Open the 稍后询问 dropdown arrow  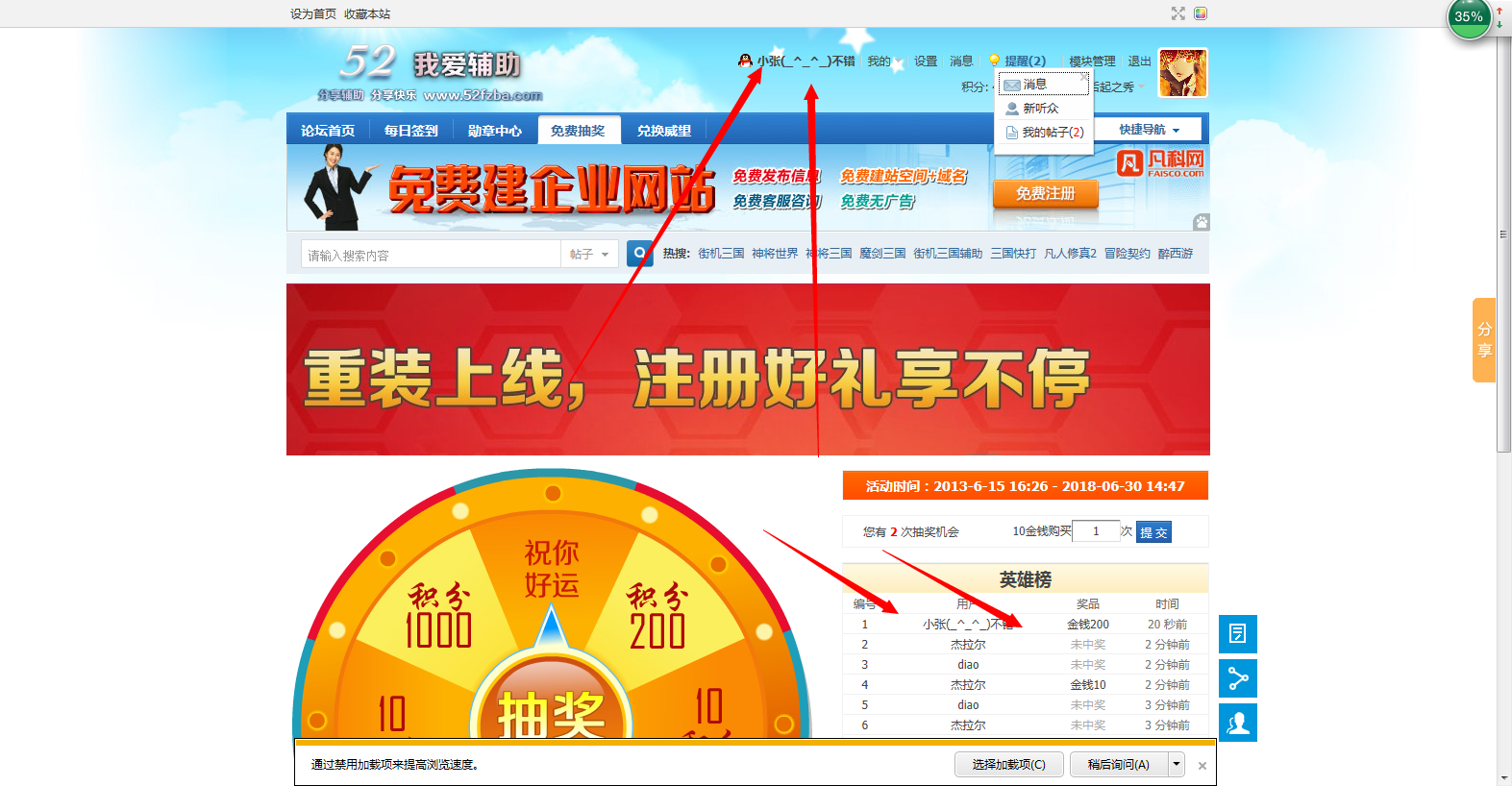(x=1177, y=764)
